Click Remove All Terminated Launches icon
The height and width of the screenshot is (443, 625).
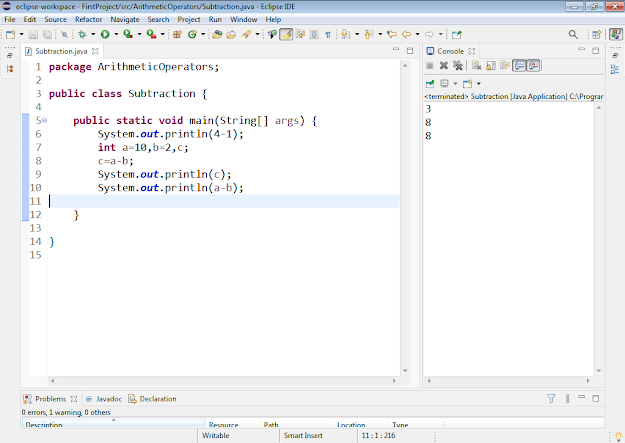point(458,65)
